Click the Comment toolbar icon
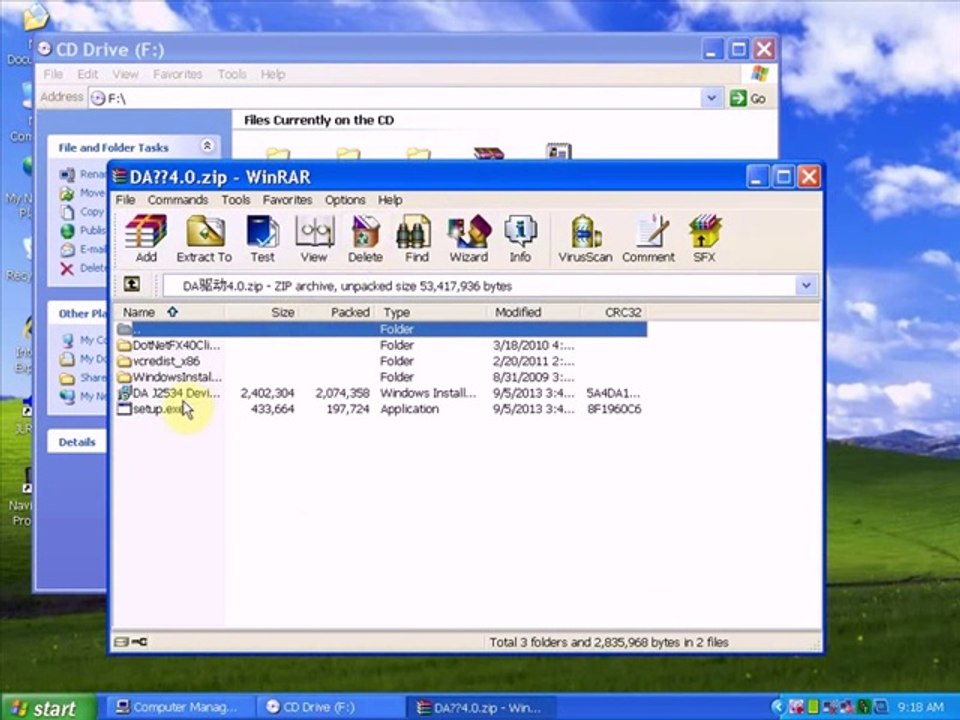The height and width of the screenshot is (720, 960). click(x=648, y=239)
